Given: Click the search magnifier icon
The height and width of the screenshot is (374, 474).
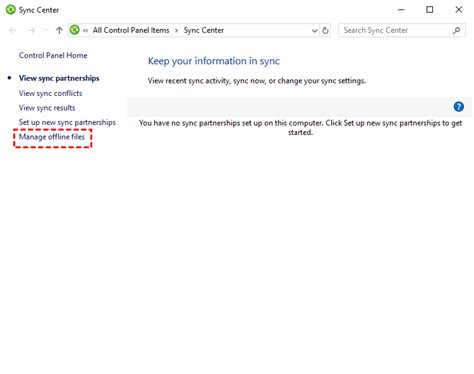Looking at the screenshot, I should (457, 30).
